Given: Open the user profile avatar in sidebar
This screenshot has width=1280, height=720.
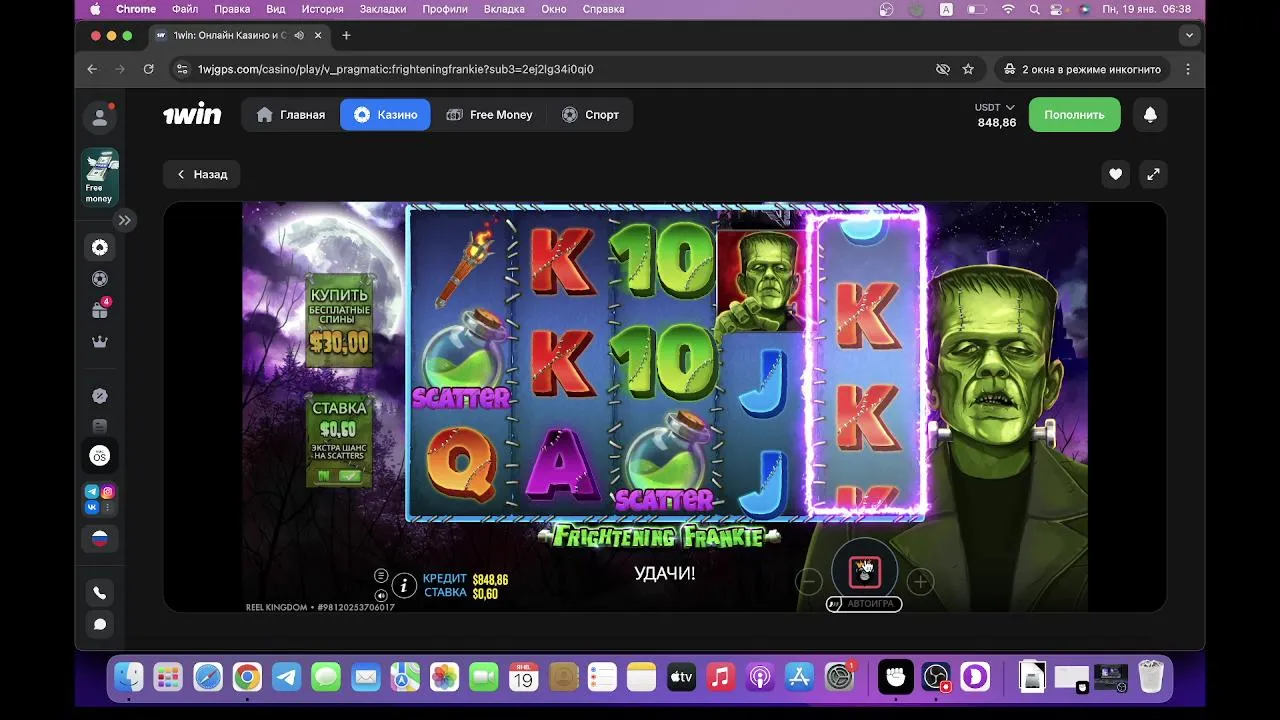Looking at the screenshot, I should (x=100, y=117).
